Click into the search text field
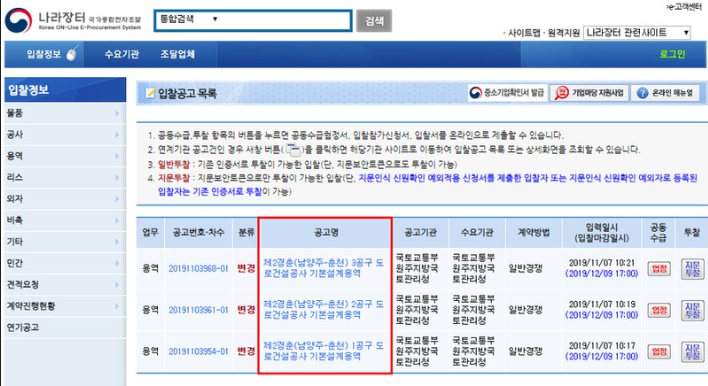The width and height of the screenshot is (708, 386). 284,20
